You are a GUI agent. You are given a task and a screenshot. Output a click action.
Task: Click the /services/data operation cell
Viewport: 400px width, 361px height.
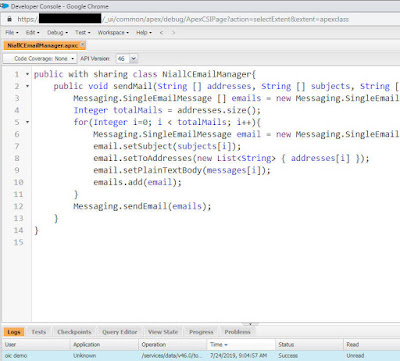point(172,356)
